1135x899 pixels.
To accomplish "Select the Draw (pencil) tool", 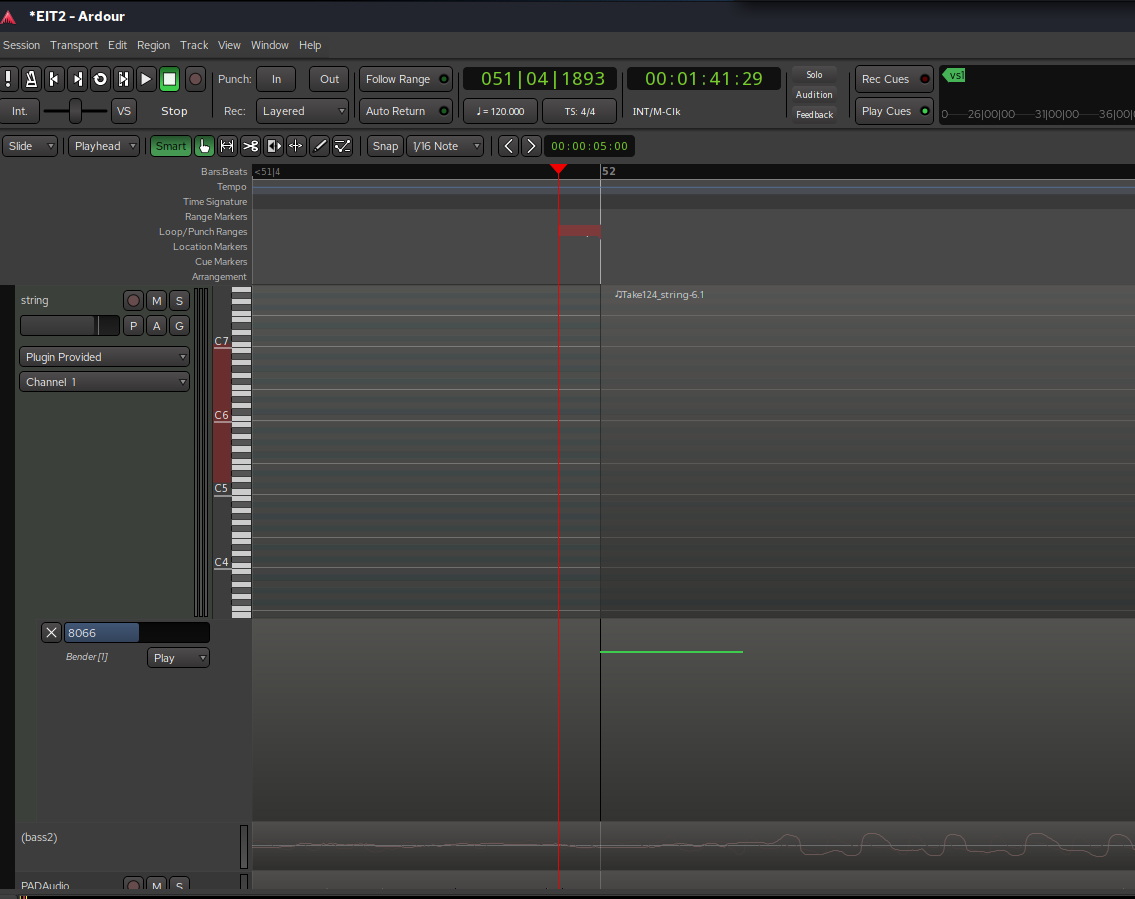I will pyautogui.click(x=320, y=146).
